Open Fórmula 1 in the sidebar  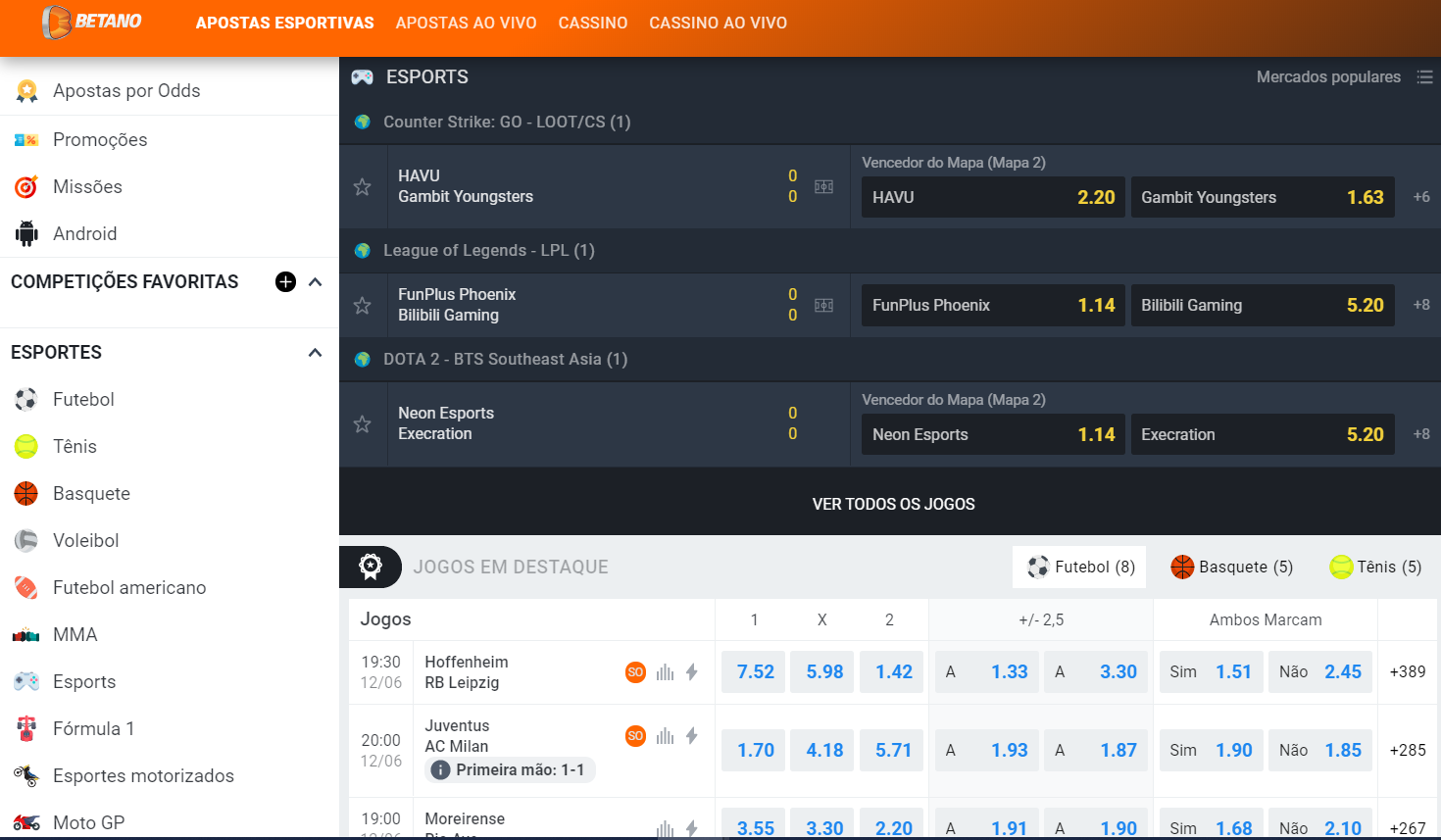point(93,729)
